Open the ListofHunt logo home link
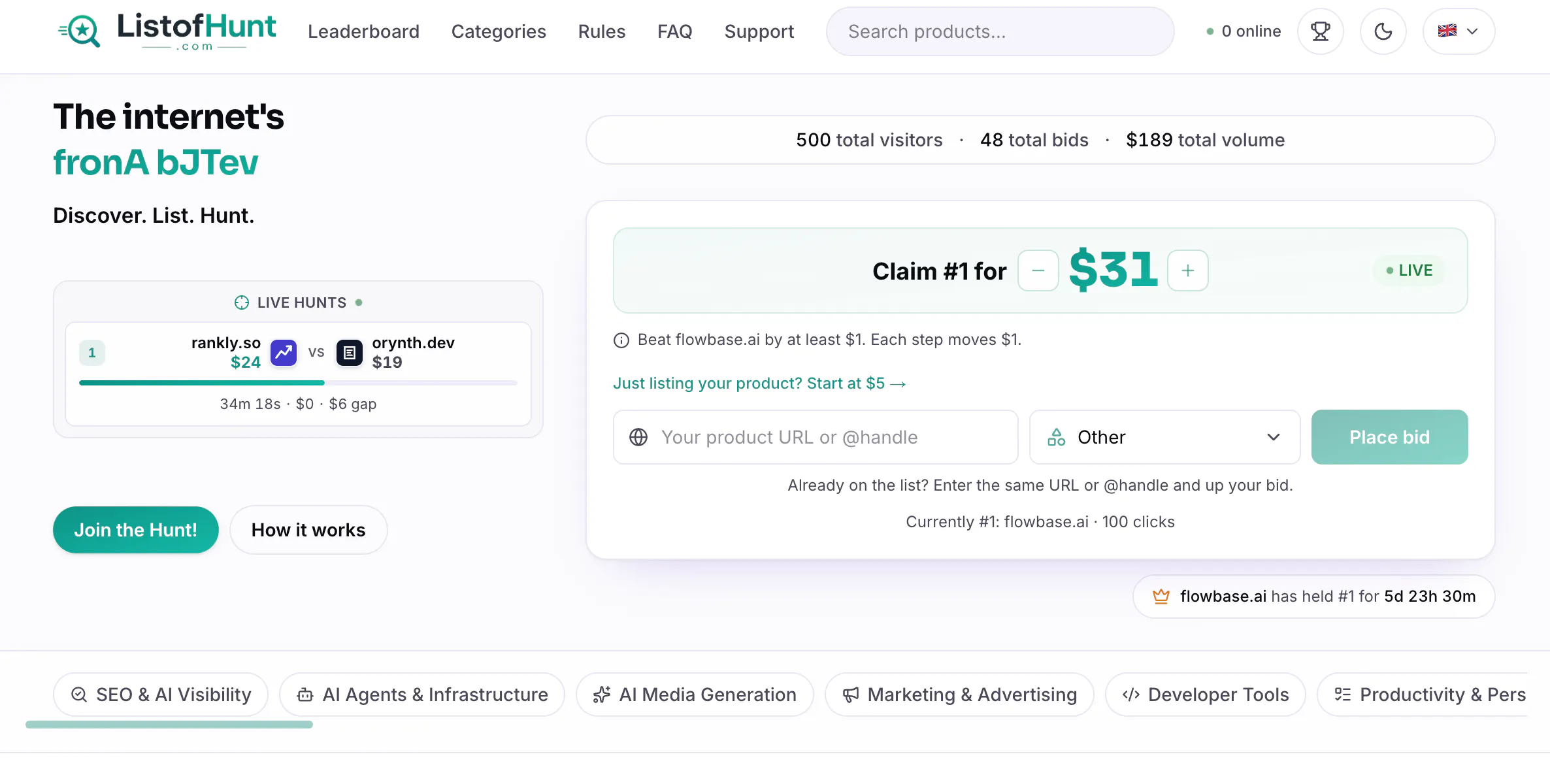The height and width of the screenshot is (784, 1550). 167,31
